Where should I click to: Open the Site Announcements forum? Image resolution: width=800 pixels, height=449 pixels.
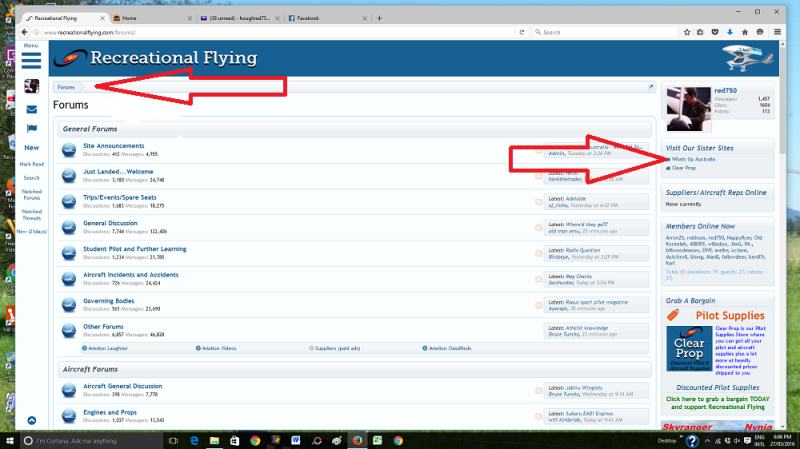click(113, 146)
